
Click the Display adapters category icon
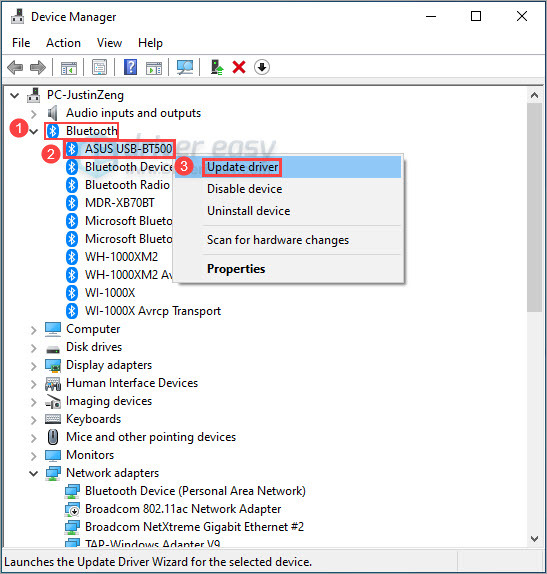coord(53,365)
